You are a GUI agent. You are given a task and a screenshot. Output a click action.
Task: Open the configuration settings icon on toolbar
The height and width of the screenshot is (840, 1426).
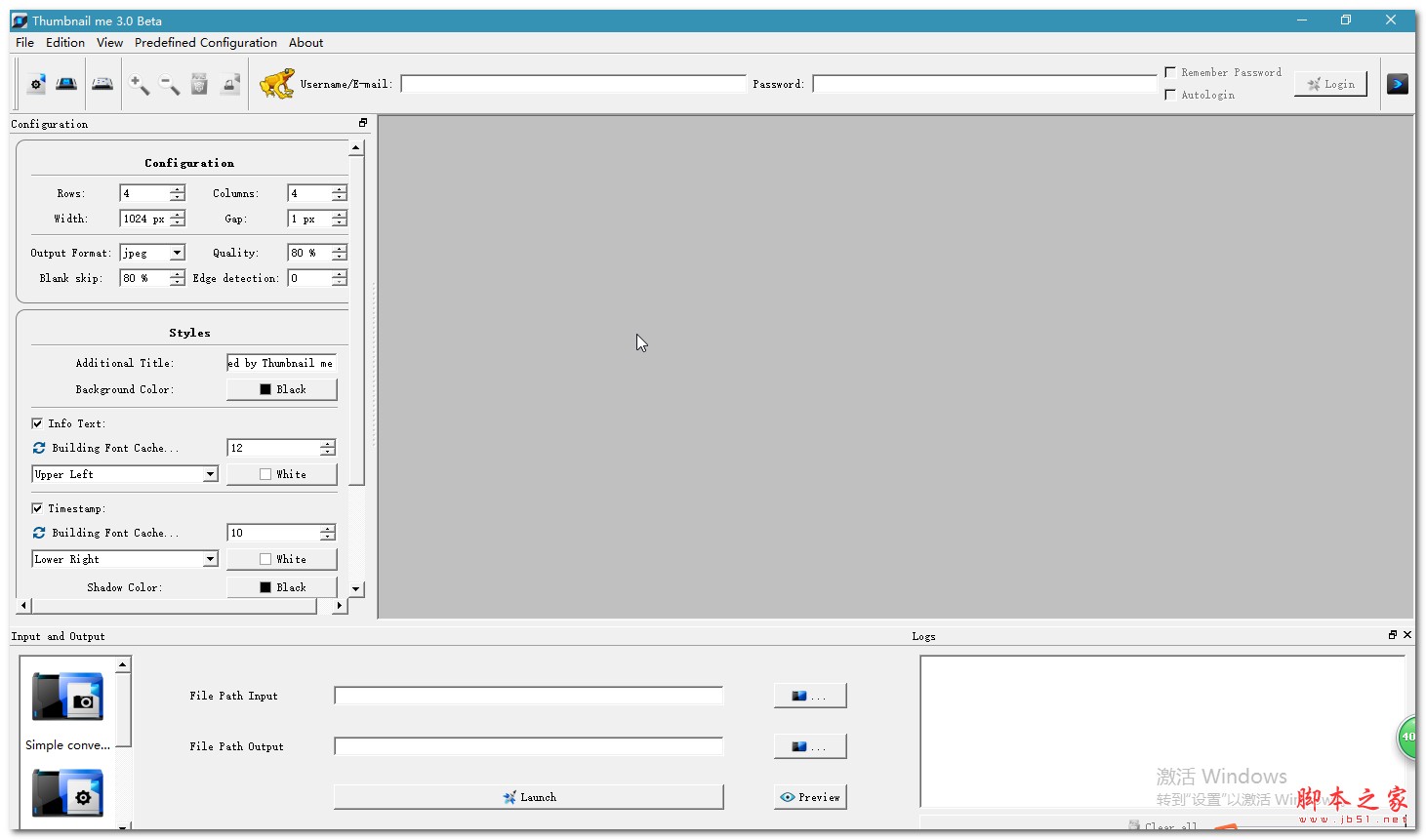36,84
